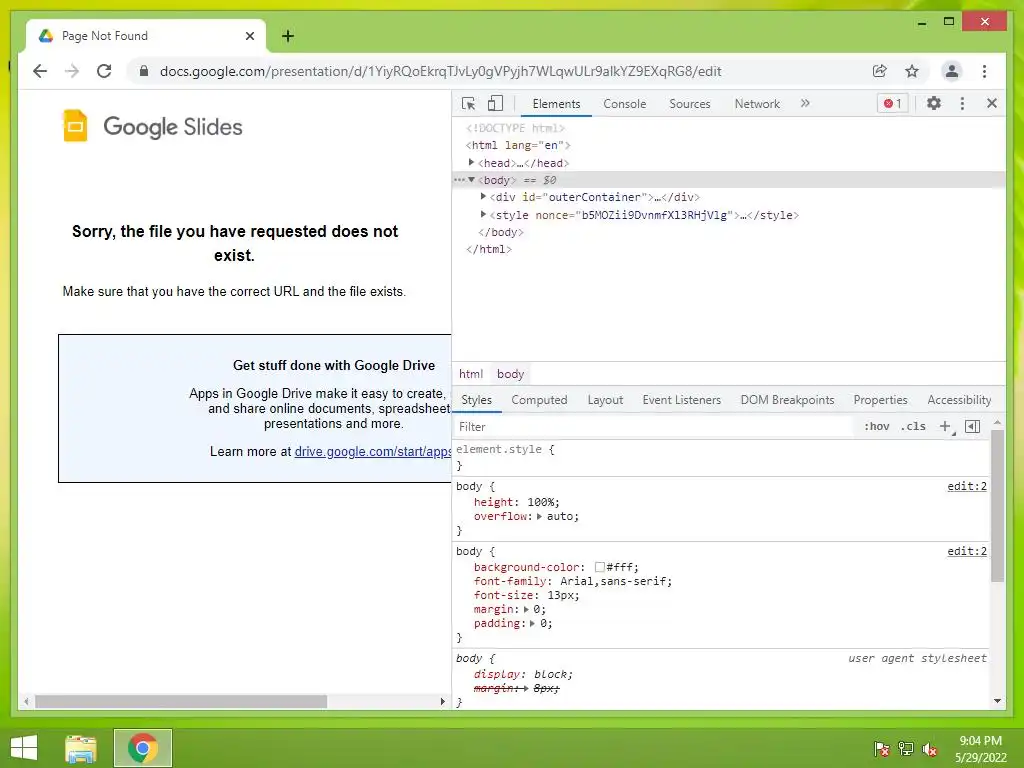The height and width of the screenshot is (768, 1024).
Task: Open the Windows Start button
Action: pyautogui.click(x=24, y=748)
